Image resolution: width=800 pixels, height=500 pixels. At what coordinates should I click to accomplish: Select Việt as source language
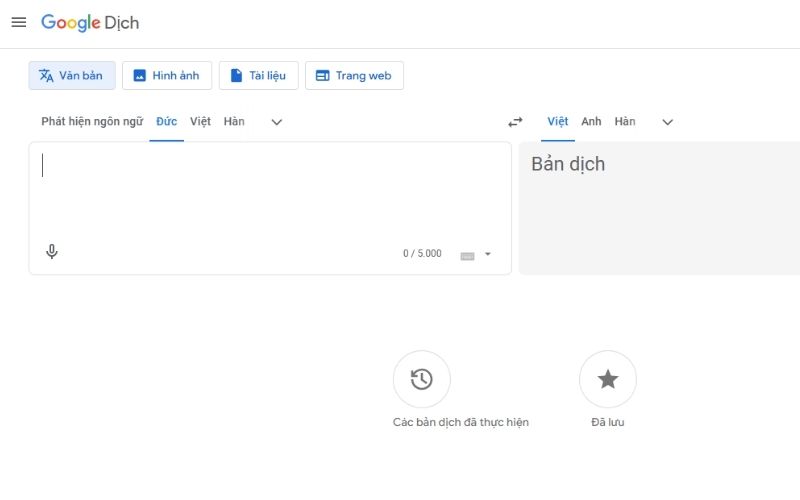tap(200, 121)
